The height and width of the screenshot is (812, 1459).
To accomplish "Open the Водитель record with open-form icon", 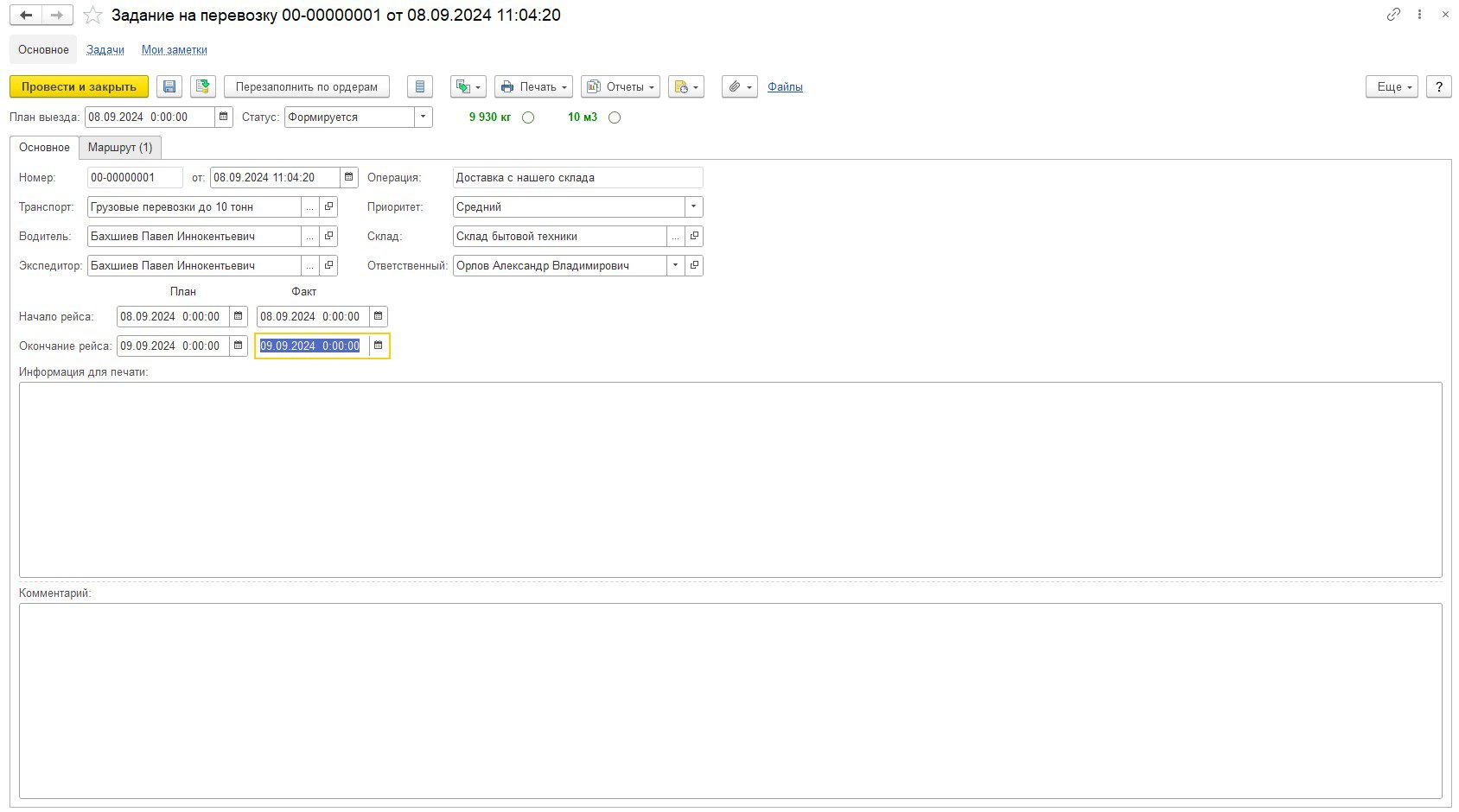I will [x=328, y=236].
